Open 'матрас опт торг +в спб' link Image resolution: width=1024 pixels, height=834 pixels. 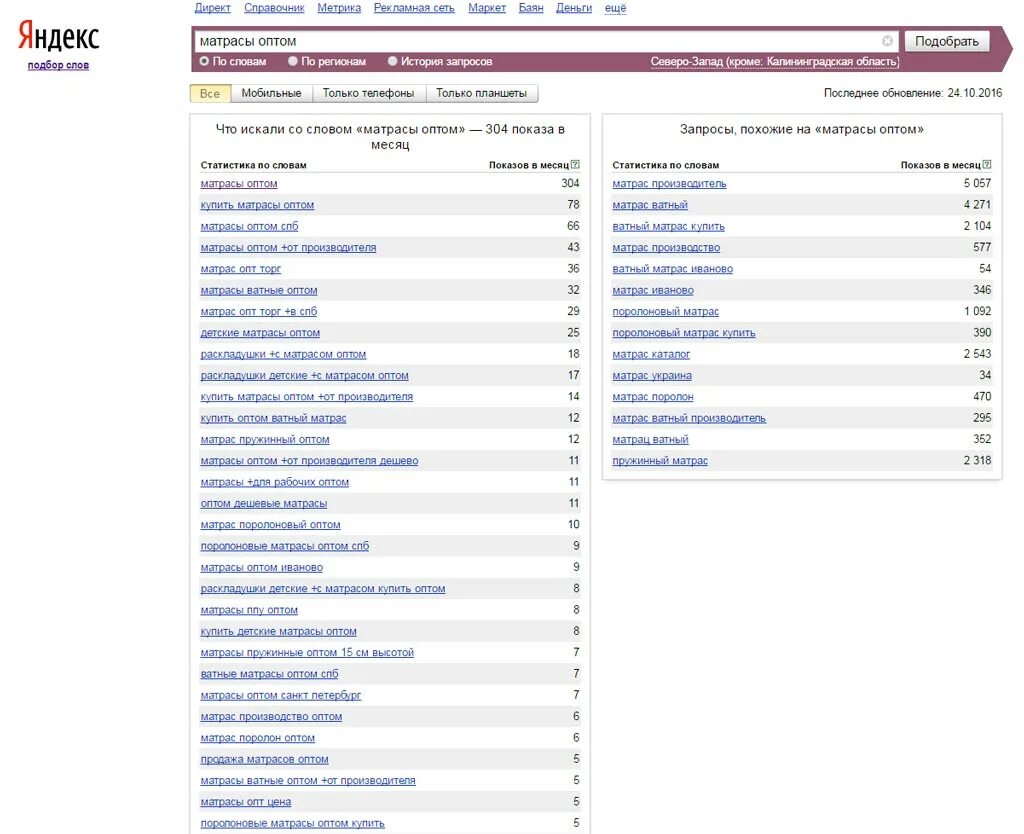pyautogui.click(x=259, y=312)
